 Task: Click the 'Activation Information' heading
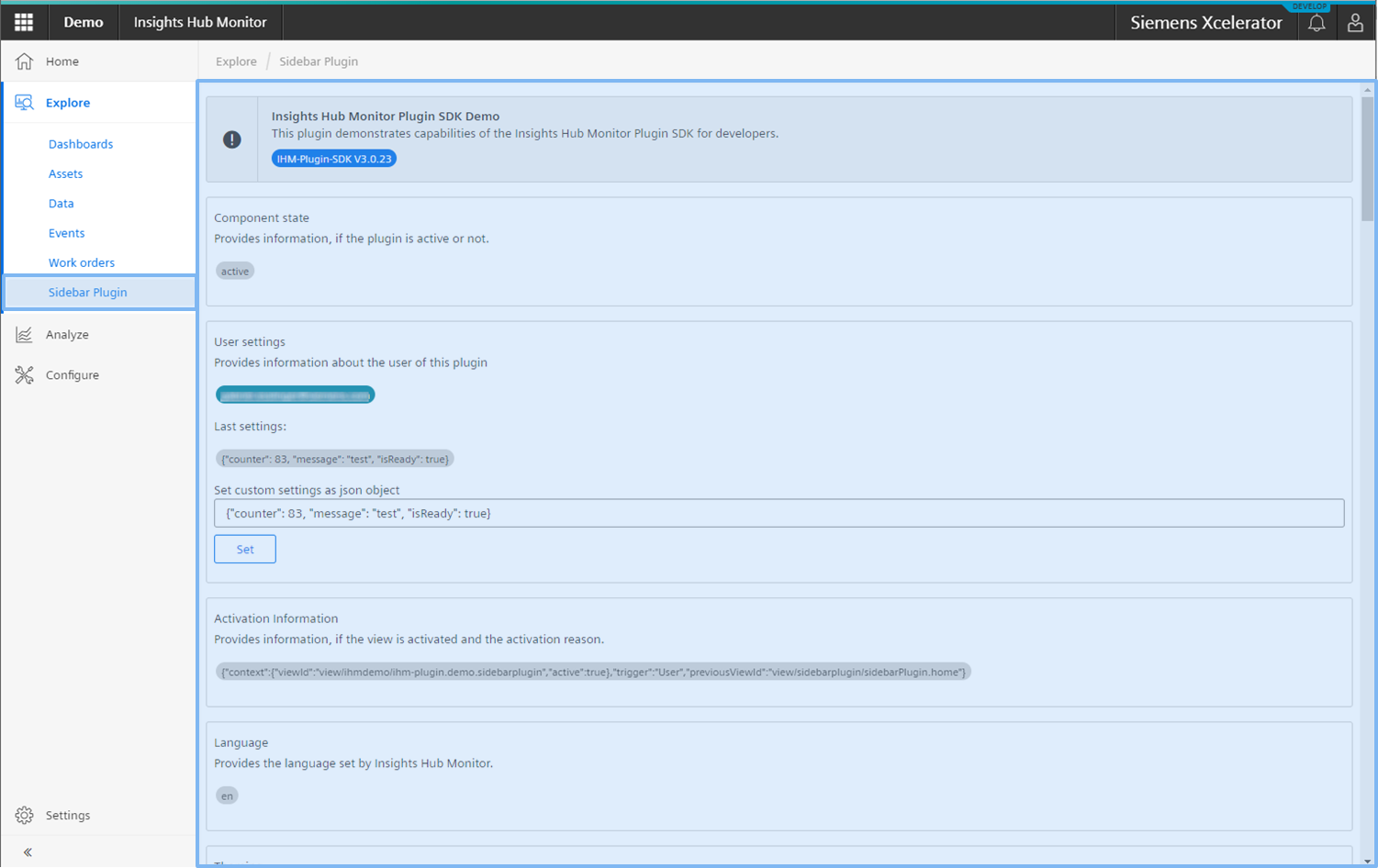click(x=276, y=619)
